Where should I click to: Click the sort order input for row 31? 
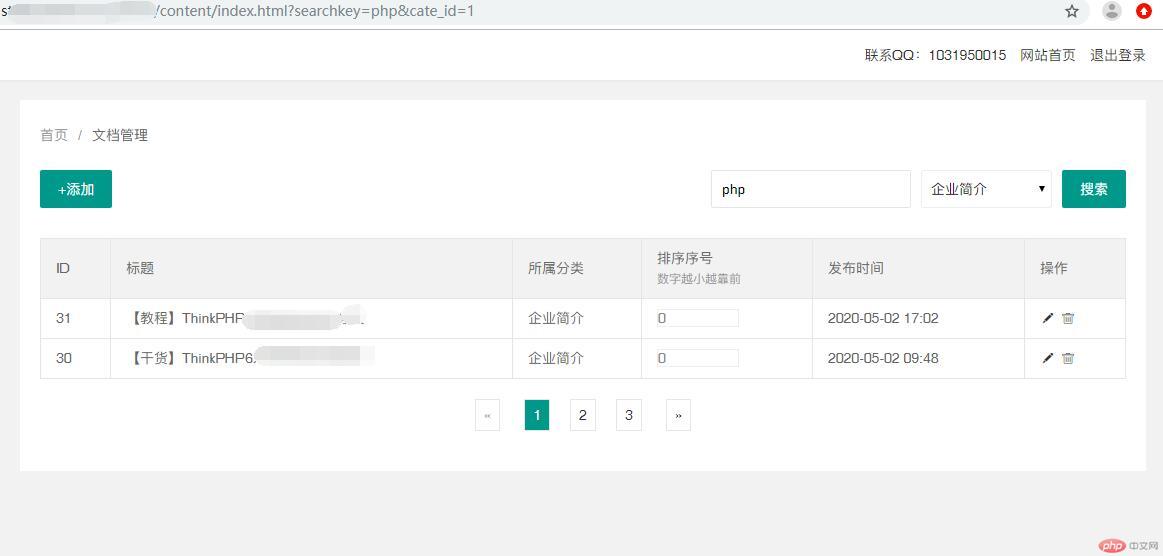click(697, 318)
